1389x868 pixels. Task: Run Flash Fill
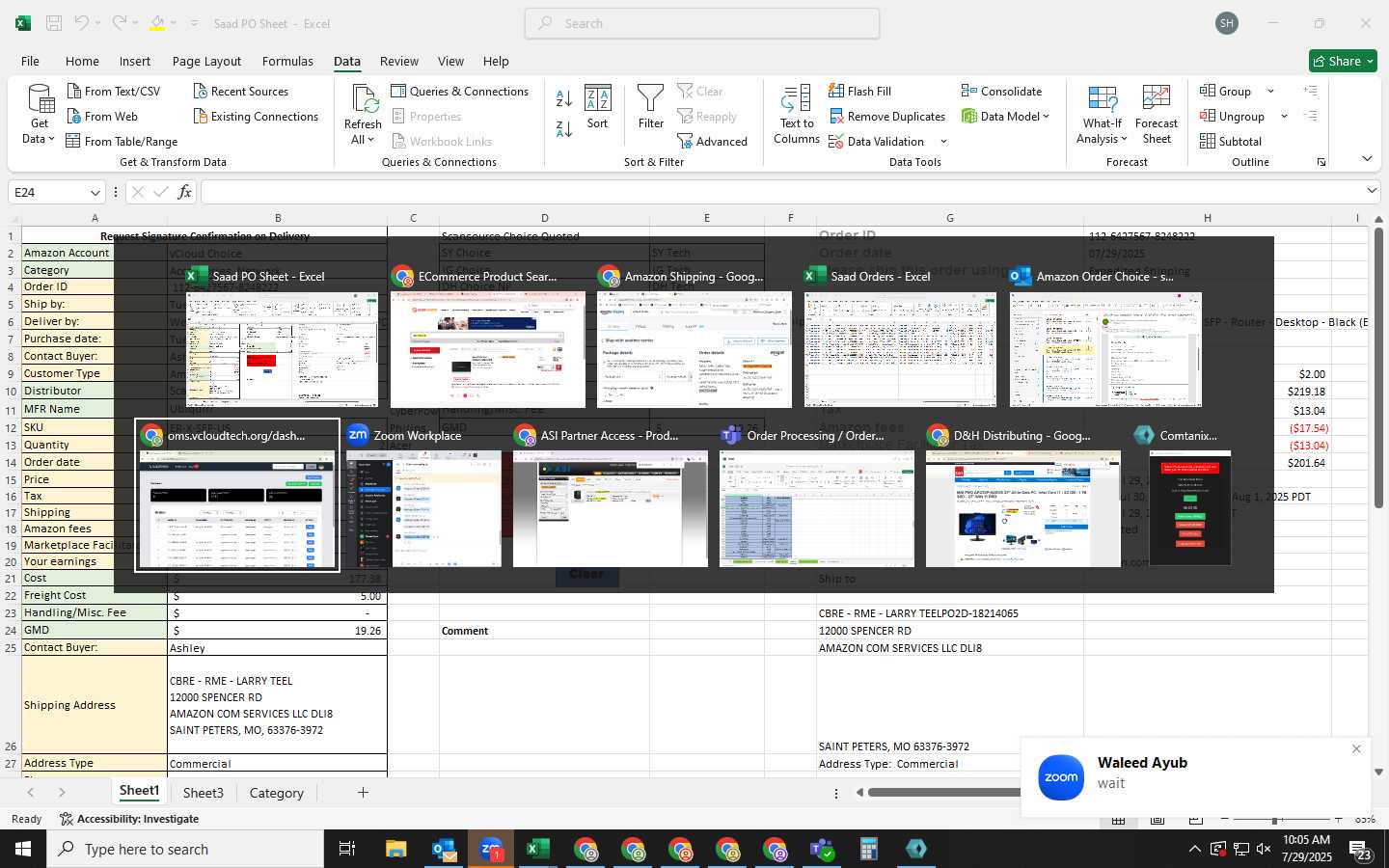point(859,92)
